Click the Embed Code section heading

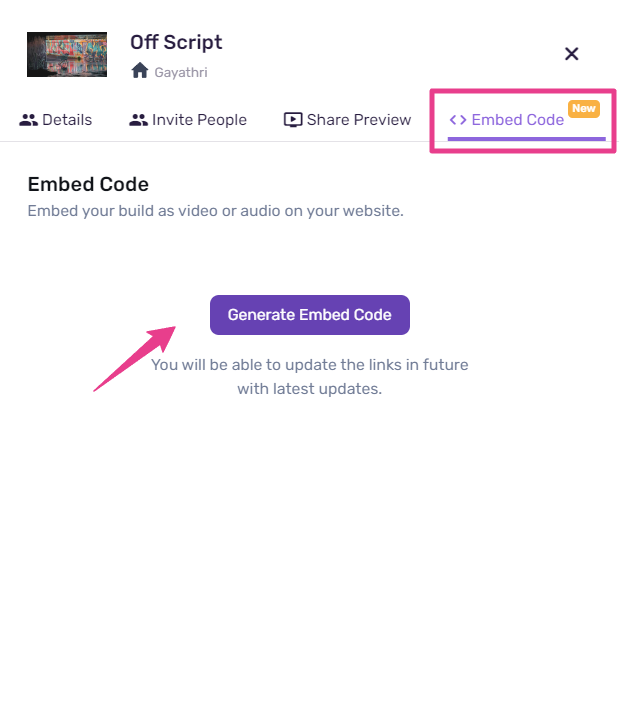tap(88, 184)
